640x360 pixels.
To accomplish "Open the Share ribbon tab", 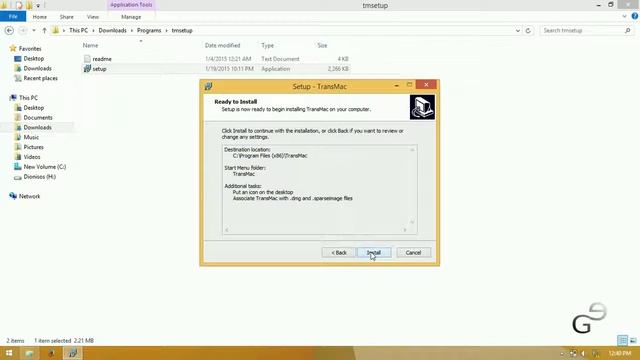I will [x=67, y=17].
